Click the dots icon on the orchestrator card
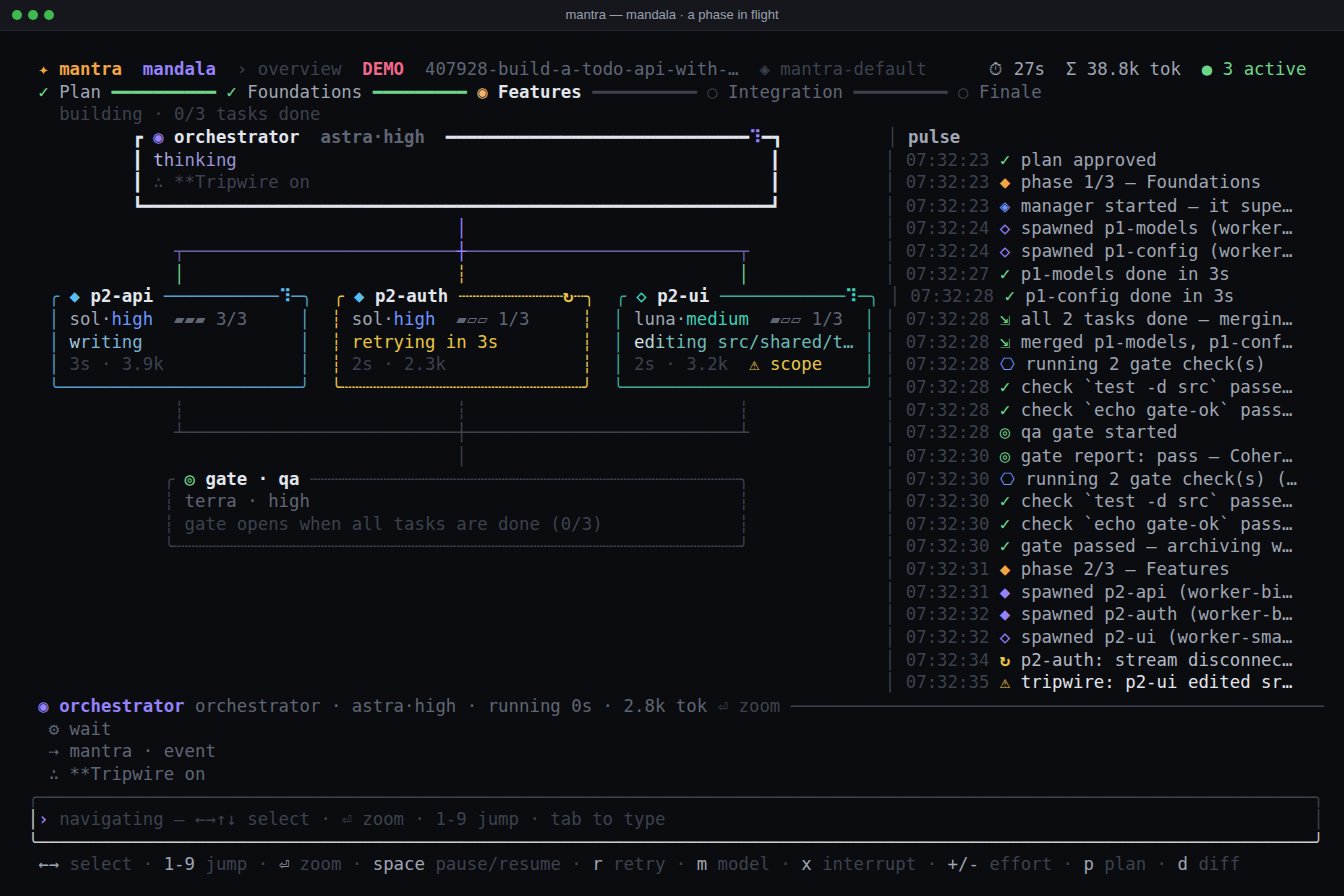 pos(756,136)
